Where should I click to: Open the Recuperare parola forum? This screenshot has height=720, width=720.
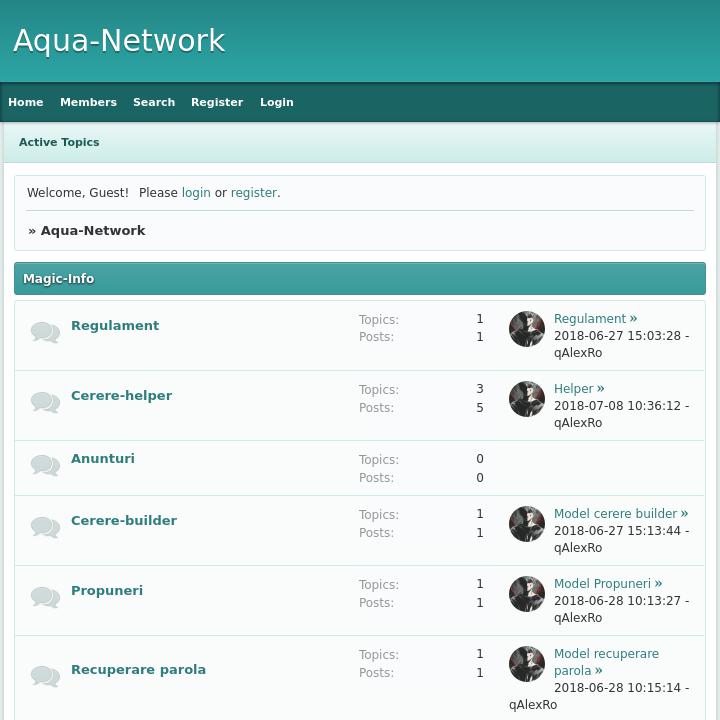click(138, 670)
